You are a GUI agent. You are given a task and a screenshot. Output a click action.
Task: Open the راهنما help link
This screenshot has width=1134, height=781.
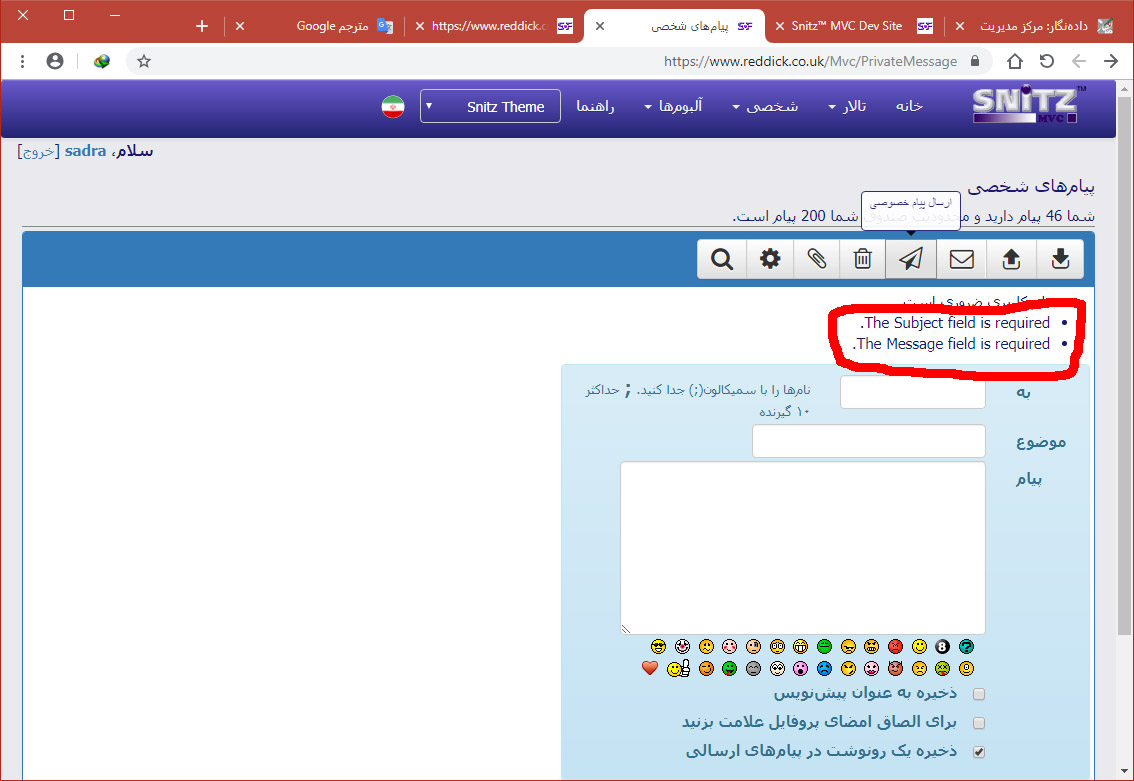click(x=595, y=106)
